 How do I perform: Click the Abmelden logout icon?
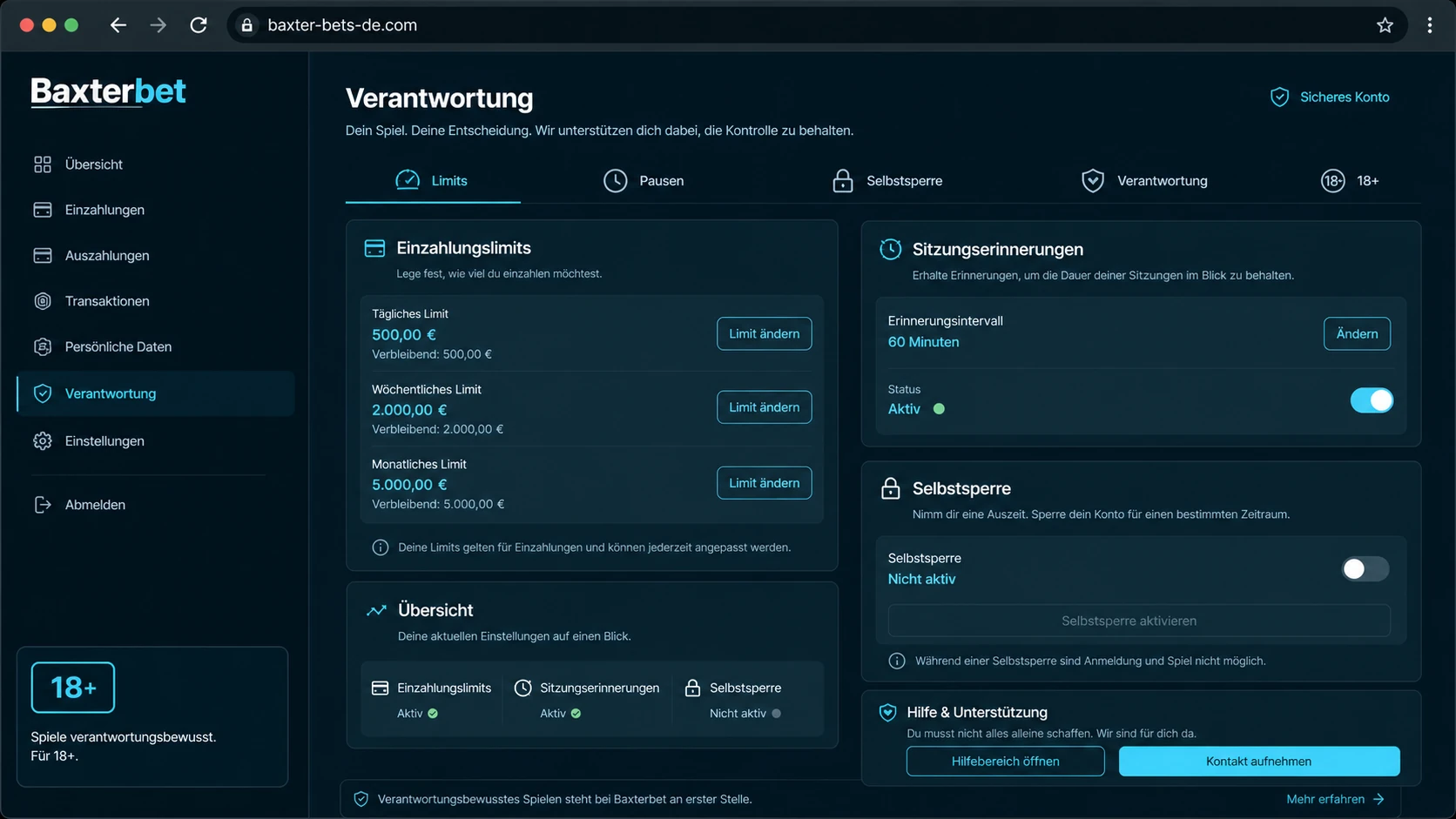tap(43, 505)
